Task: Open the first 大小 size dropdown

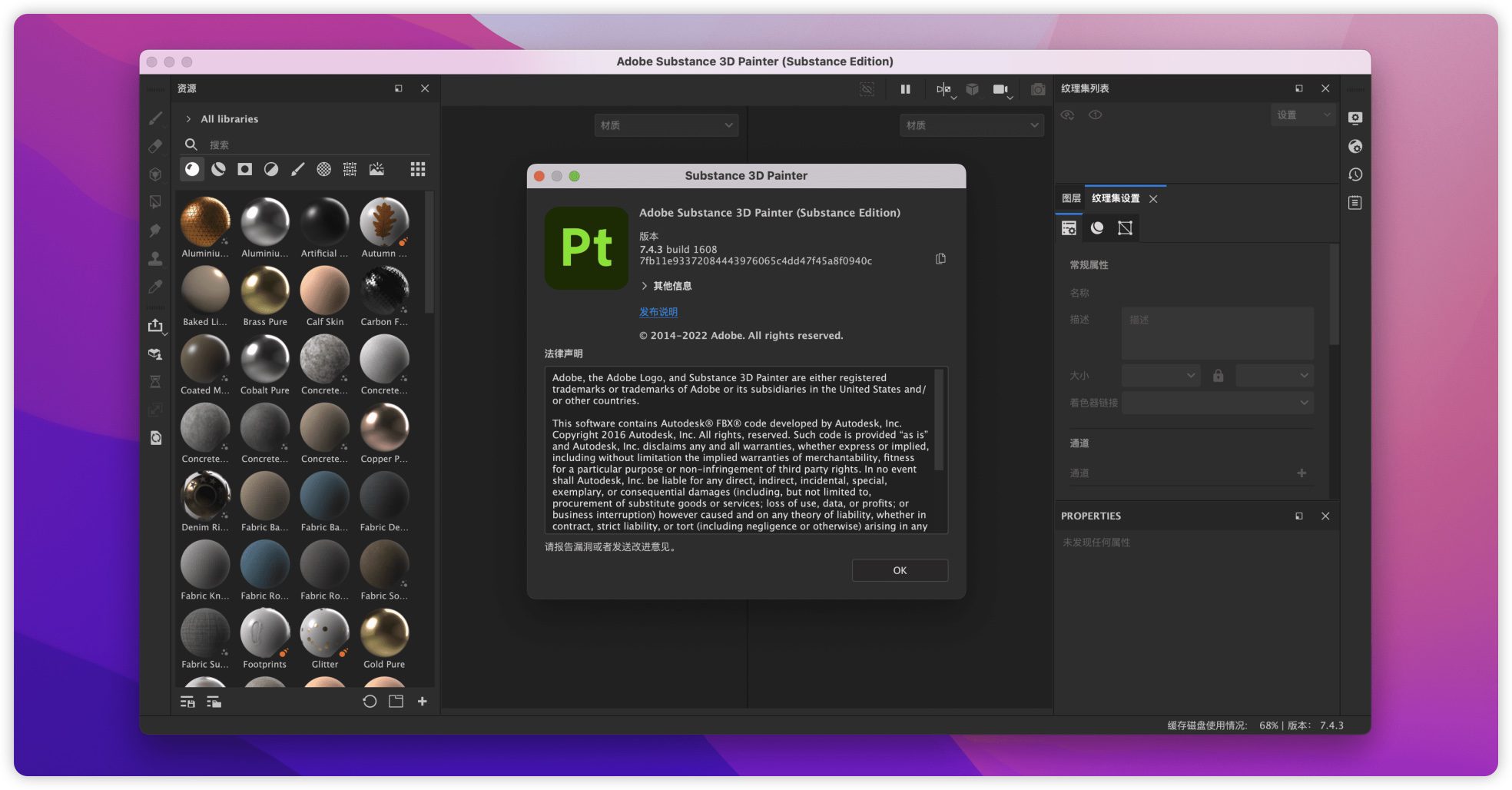Action: click(1160, 376)
